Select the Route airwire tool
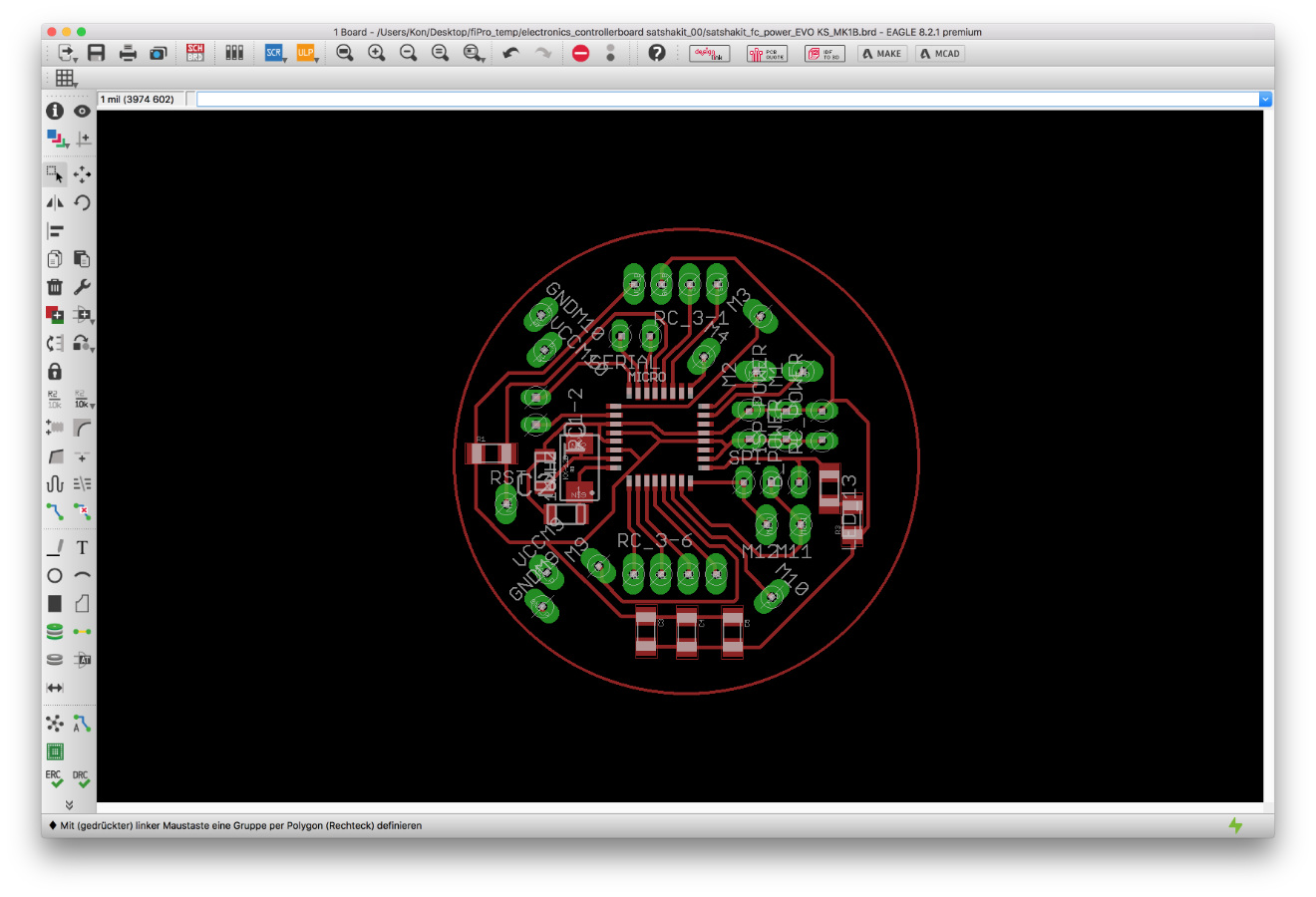Viewport: 1316px width, 897px height. [x=55, y=511]
